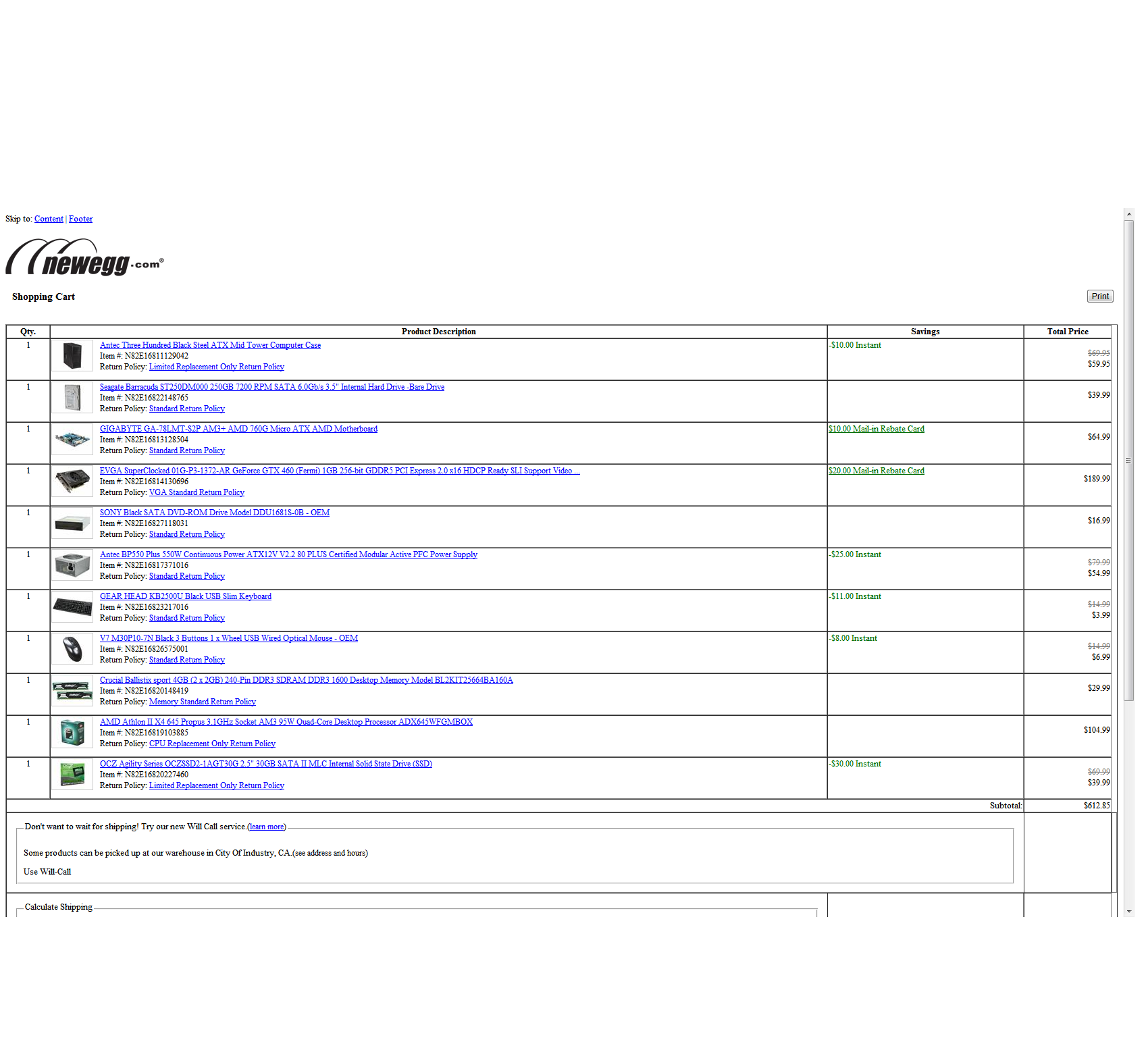The width and height of the screenshot is (1148, 1040).
Task: Open OCZ Agility Series SSD link
Action: click(266, 764)
